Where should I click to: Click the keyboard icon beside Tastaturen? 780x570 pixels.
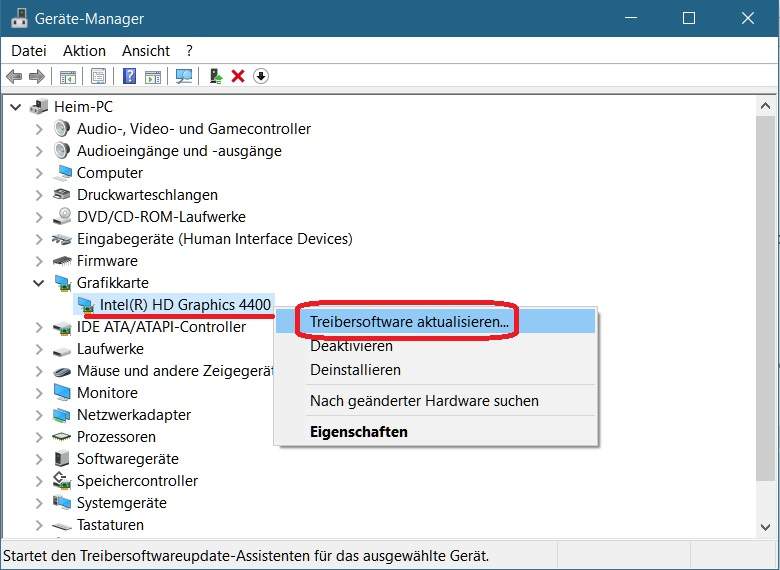pos(62,525)
